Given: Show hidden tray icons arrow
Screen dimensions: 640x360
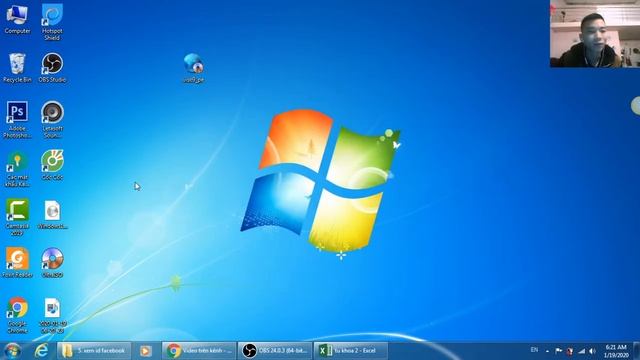Looking at the screenshot, I should click(547, 351).
